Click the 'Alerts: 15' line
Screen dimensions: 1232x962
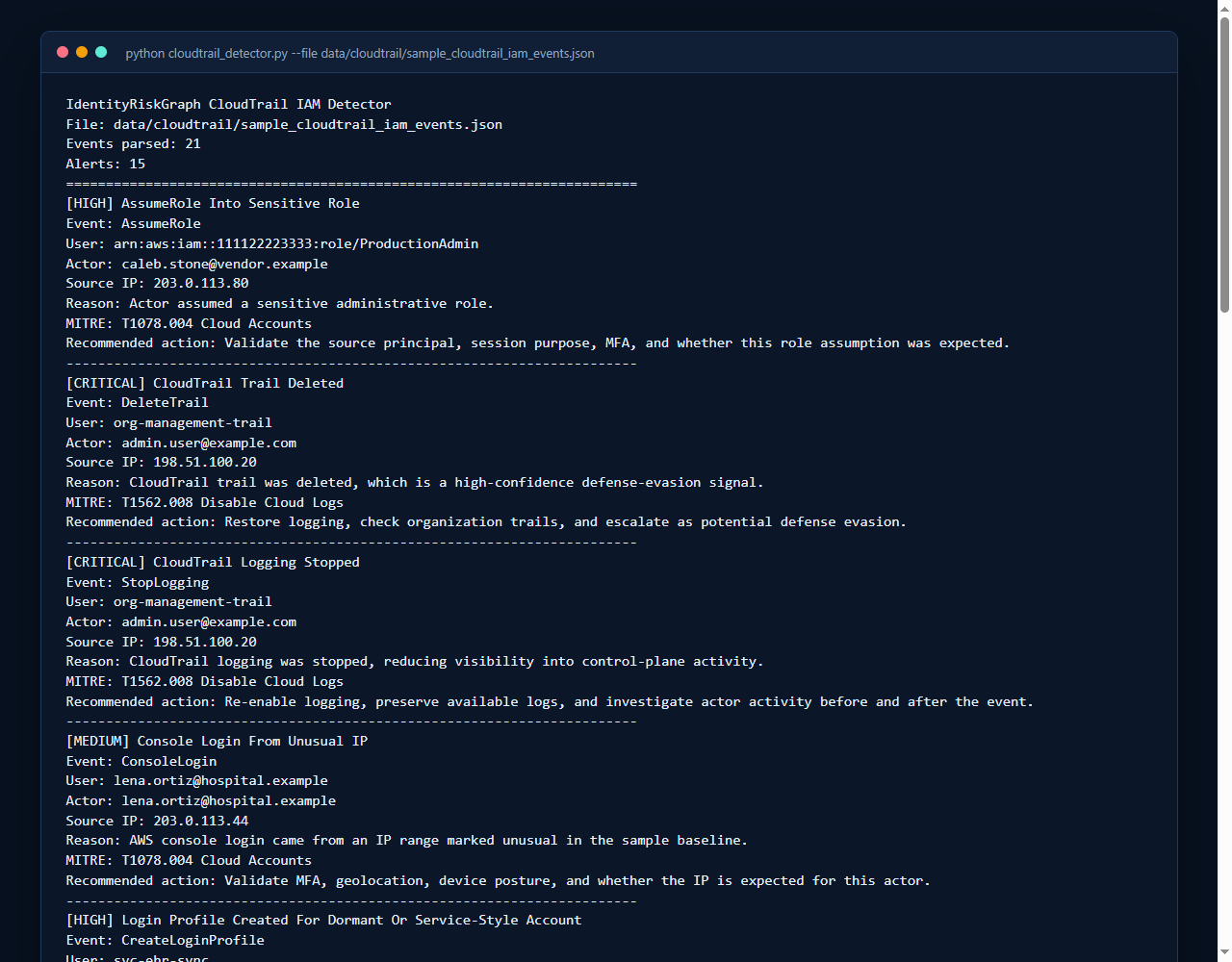106,164
